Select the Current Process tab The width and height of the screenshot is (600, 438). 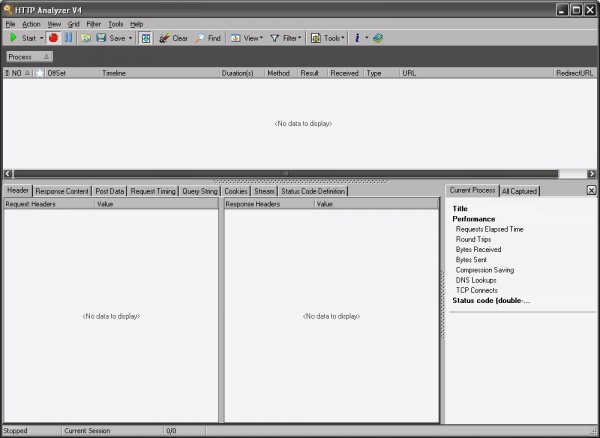pos(472,190)
